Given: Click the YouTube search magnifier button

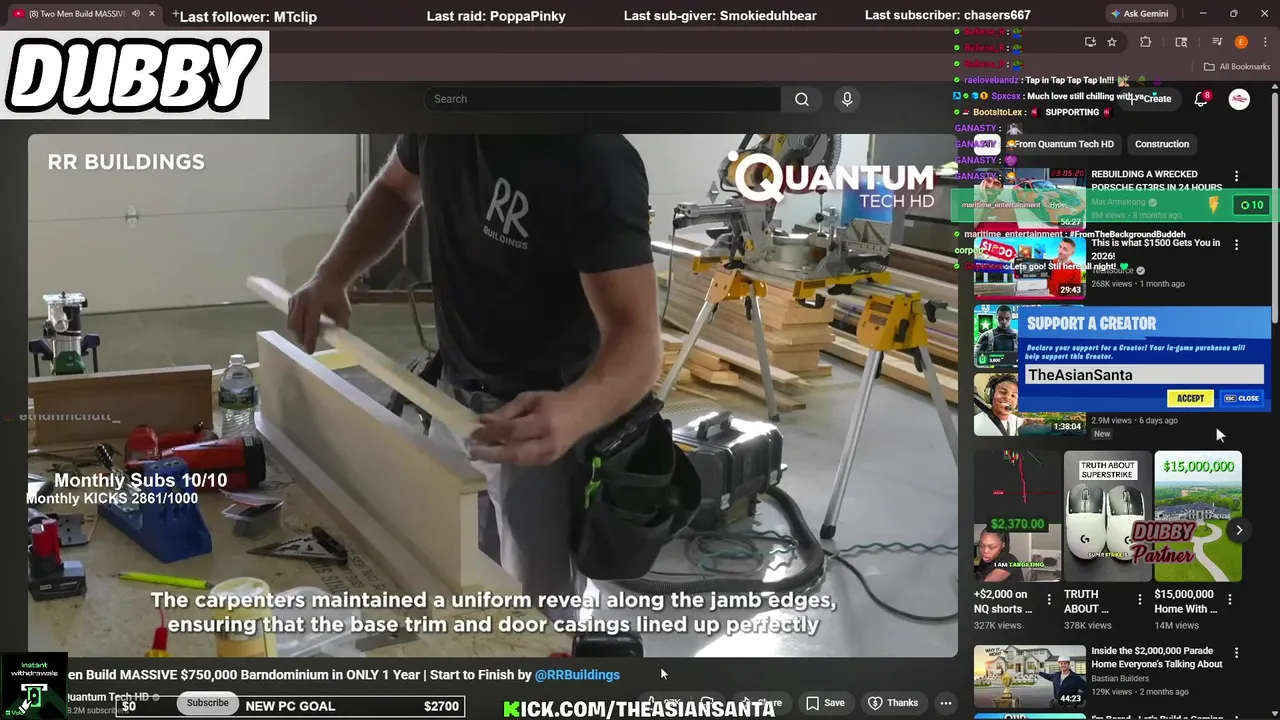Looking at the screenshot, I should click(802, 99).
